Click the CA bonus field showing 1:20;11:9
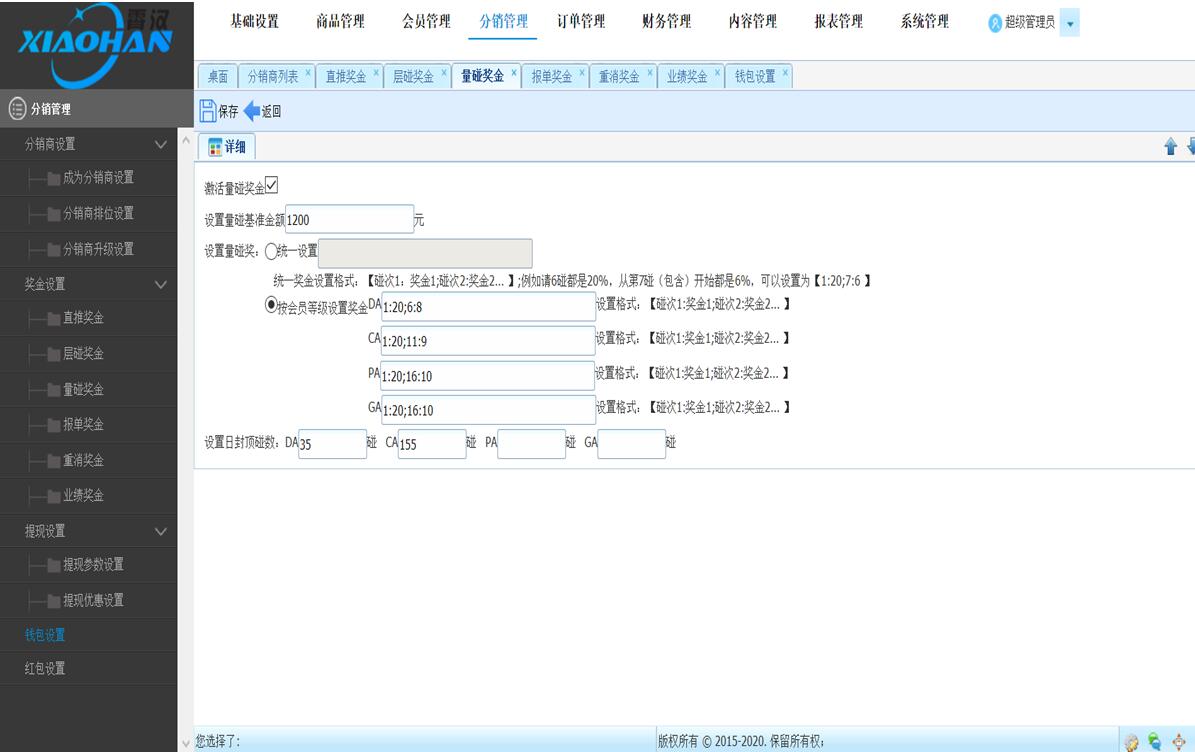The image size is (1195, 752). pos(488,341)
